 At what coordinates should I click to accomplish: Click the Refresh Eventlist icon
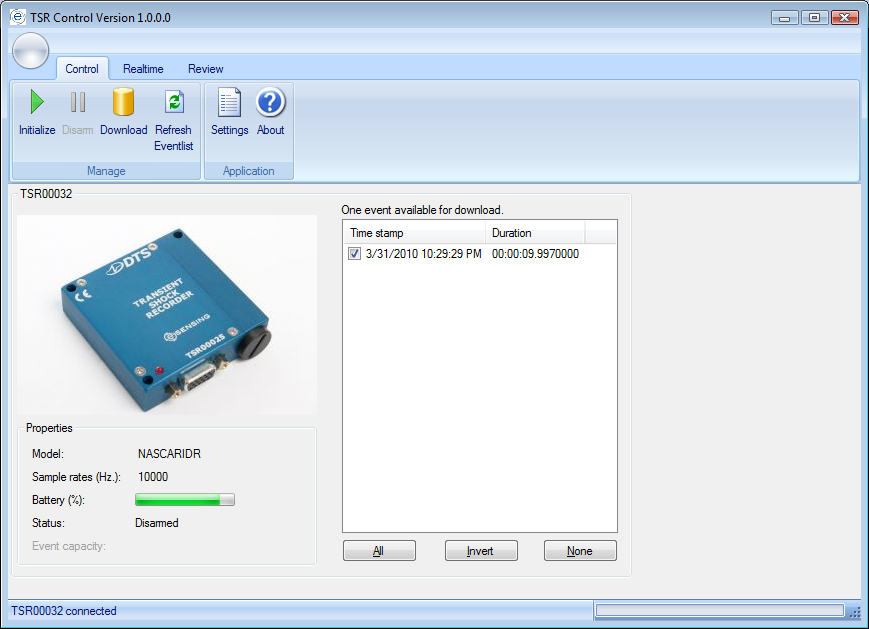[x=174, y=102]
